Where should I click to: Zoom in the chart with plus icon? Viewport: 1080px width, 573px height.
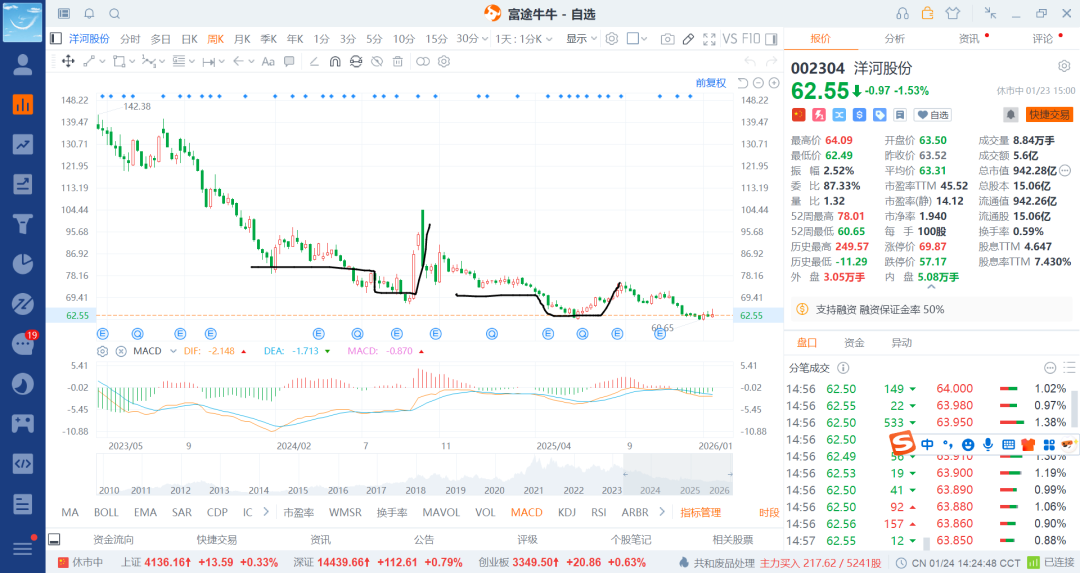[x=774, y=83]
